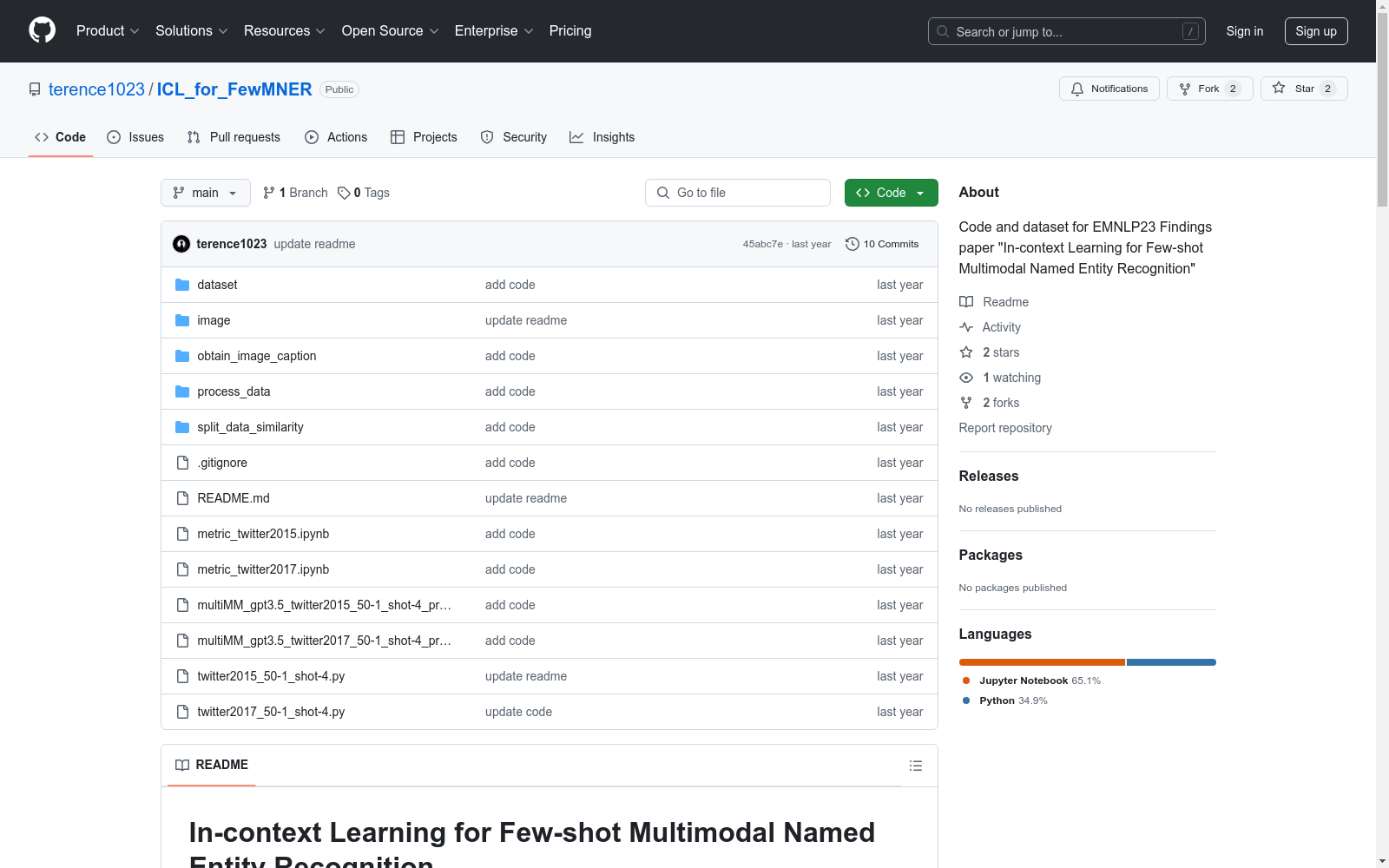Expand the Enterprise menu
The width and height of the screenshot is (1389, 868).
(x=494, y=31)
